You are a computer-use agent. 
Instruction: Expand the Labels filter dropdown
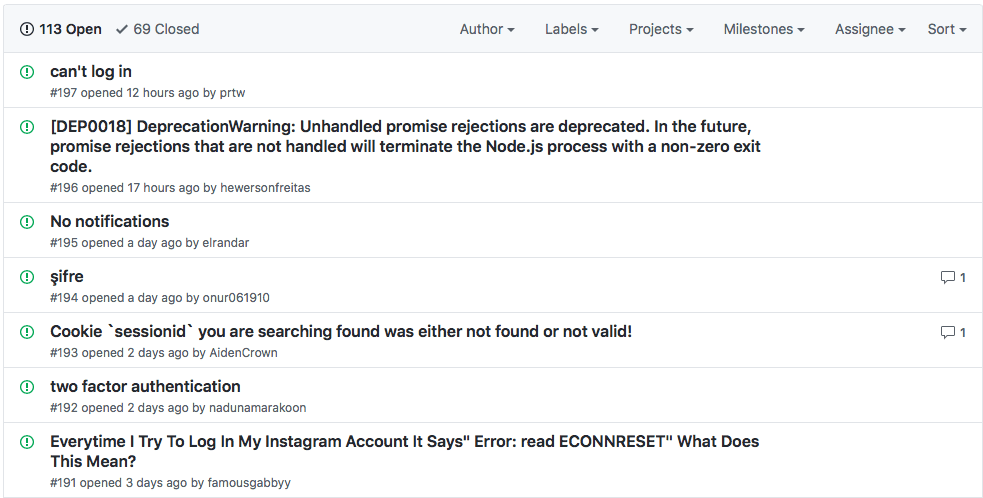click(571, 29)
